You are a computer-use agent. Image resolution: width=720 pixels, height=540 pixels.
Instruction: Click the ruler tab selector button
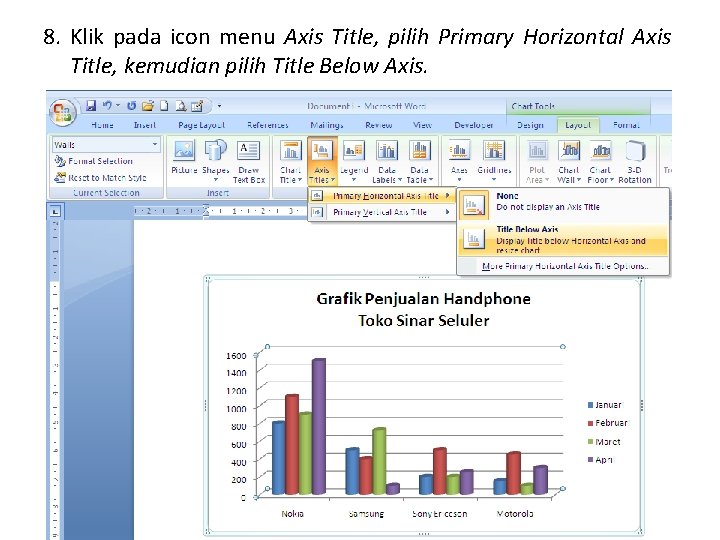coord(55,212)
